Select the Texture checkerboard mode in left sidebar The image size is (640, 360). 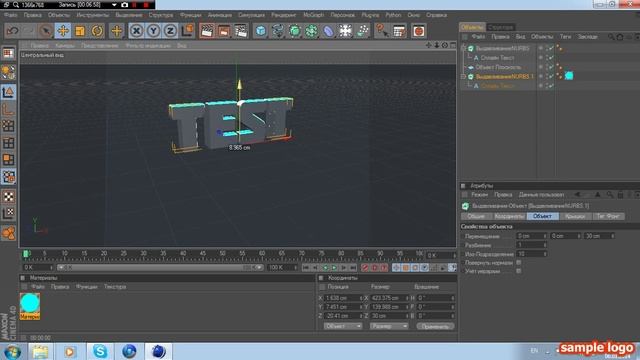pyautogui.click(x=8, y=197)
